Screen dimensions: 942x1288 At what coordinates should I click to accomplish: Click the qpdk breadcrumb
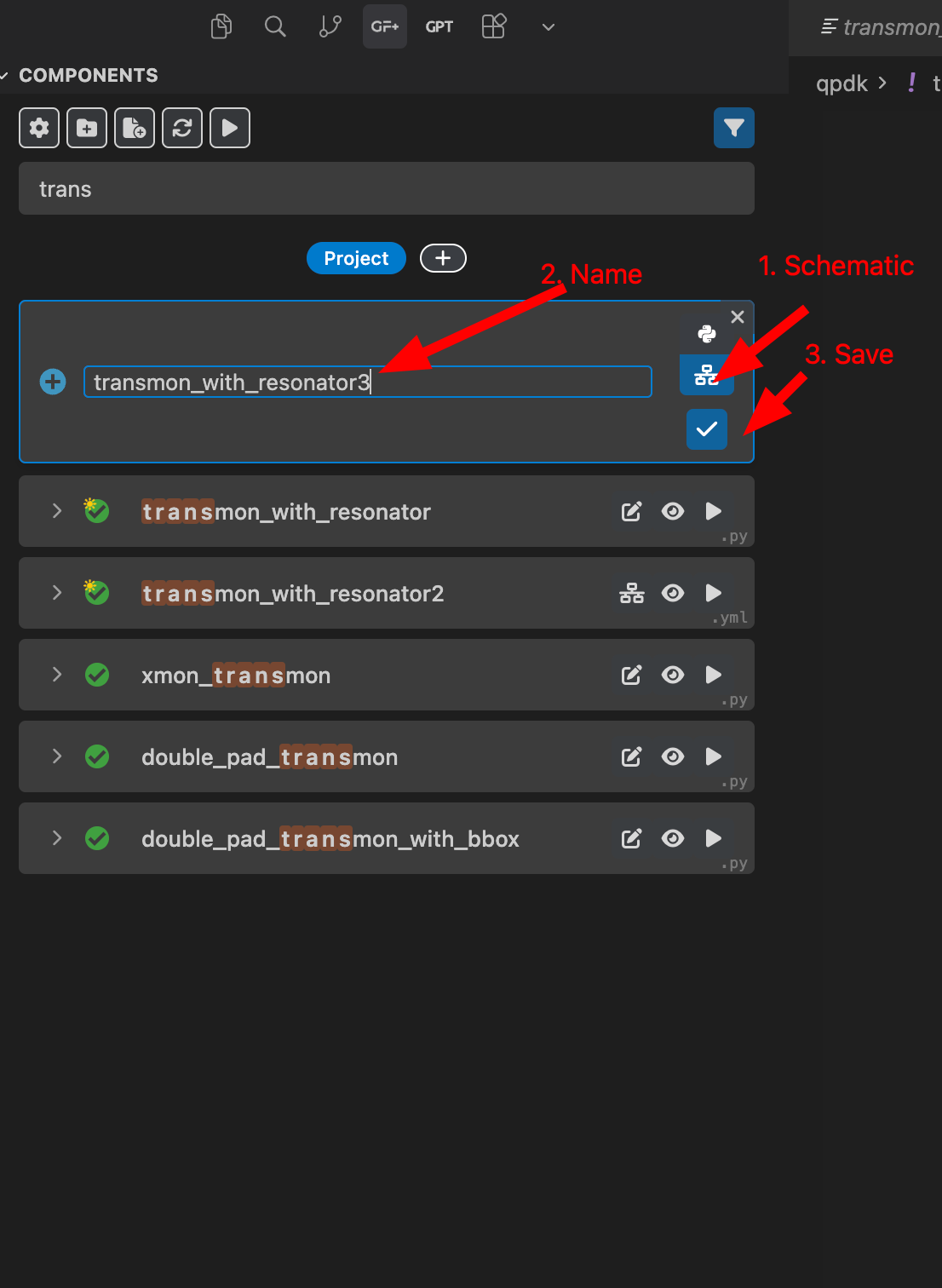[841, 83]
